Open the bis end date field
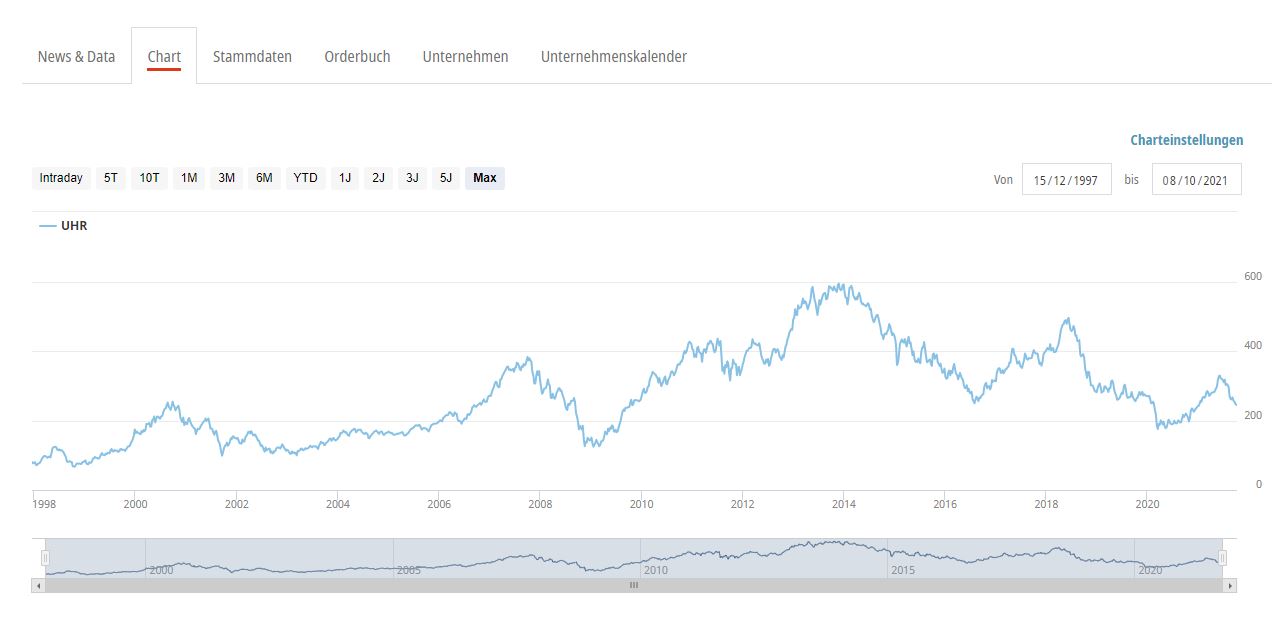 click(x=1196, y=180)
